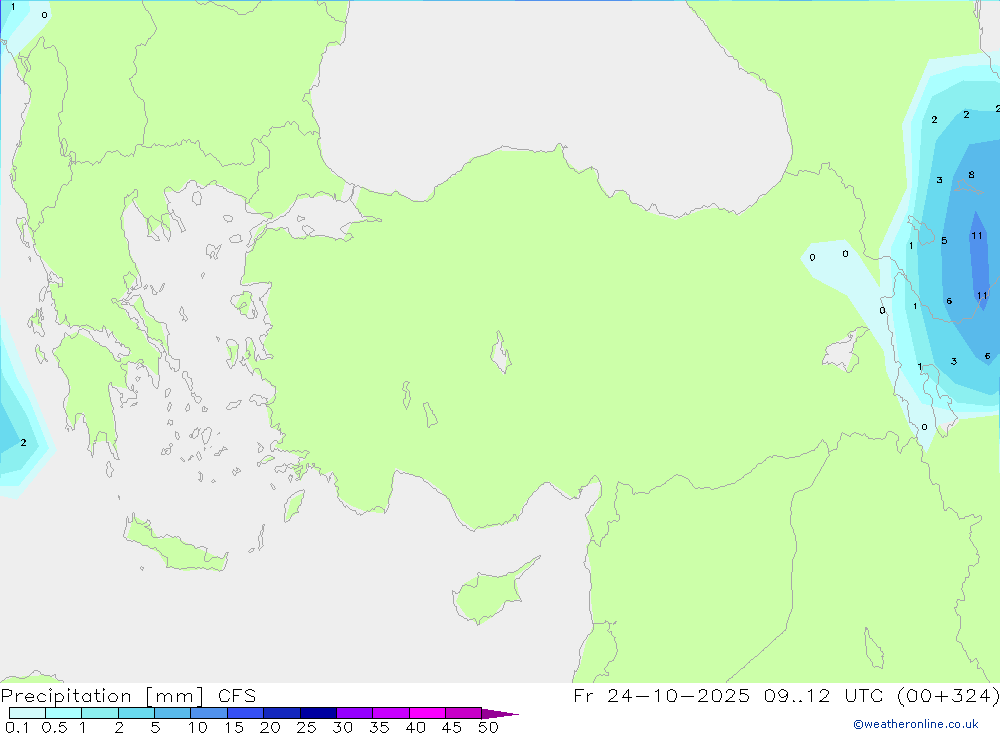Click the above-50 mm arrow tip of legend

tap(500, 714)
